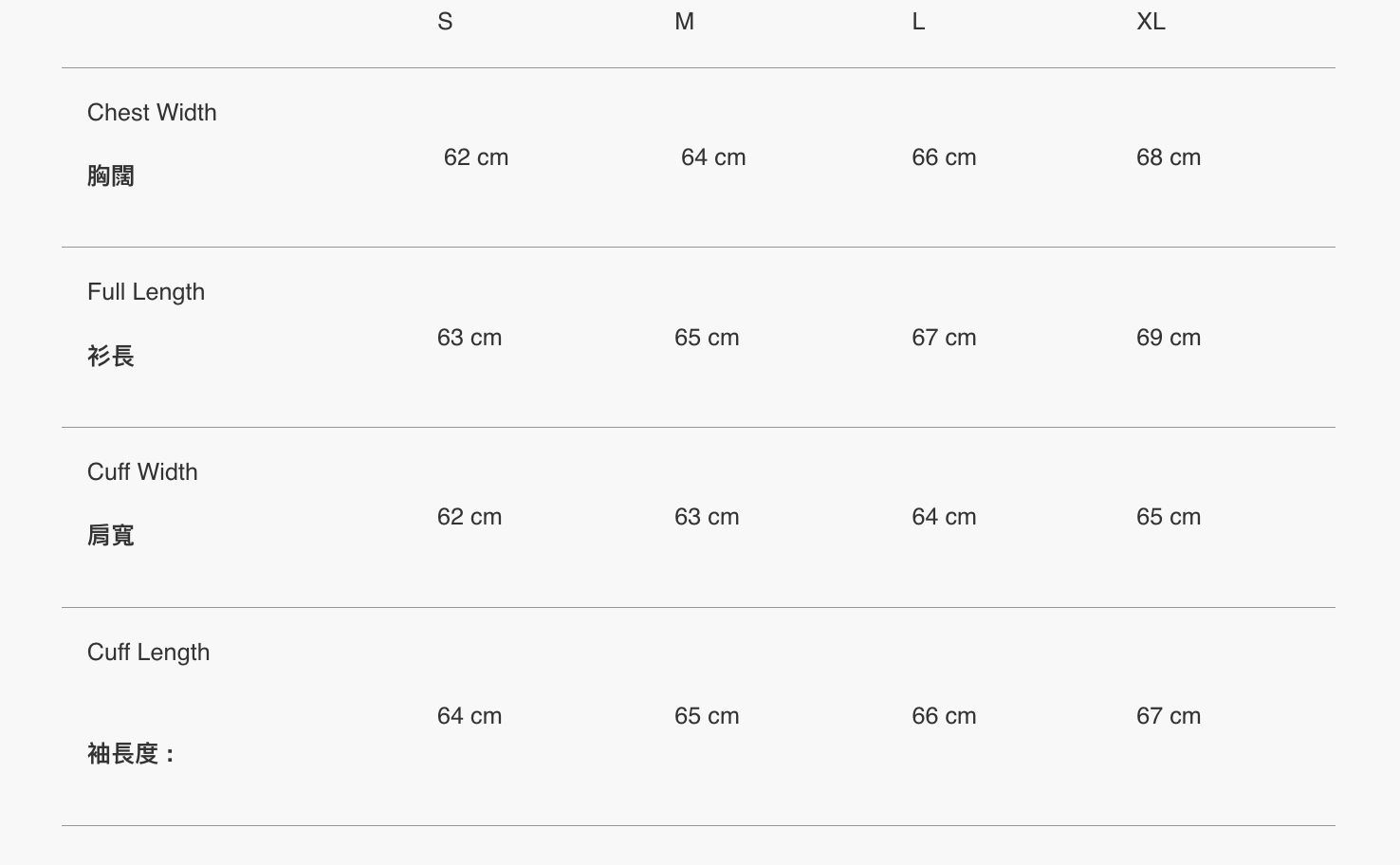Select the Full Length row label
The width and height of the screenshot is (1400, 865).
tap(146, 292)
